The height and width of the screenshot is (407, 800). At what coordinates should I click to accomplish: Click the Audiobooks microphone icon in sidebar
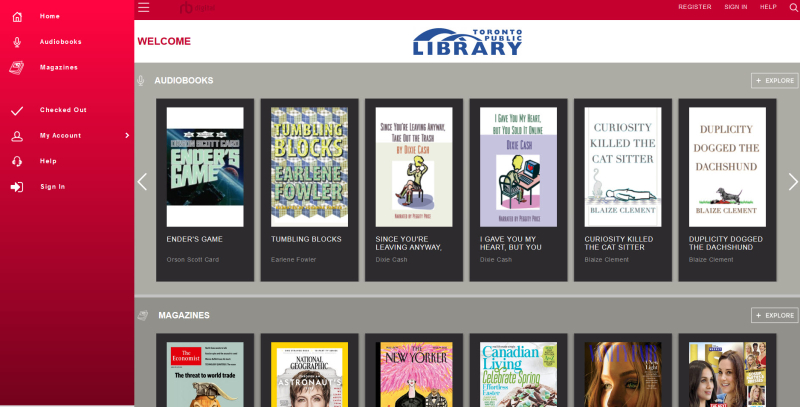tap(17, 42)
